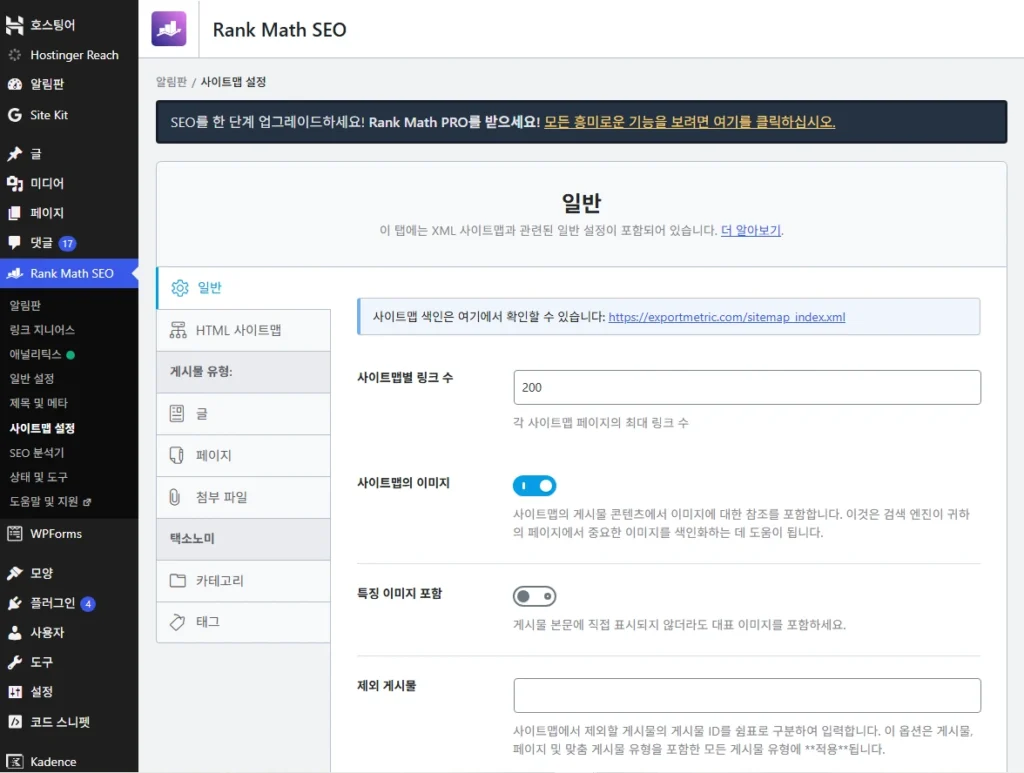The height and width of the screenshot is (773, 1024).
Task: Click the 첨부 파일 paperclip icon
Action: coord(174,497)
